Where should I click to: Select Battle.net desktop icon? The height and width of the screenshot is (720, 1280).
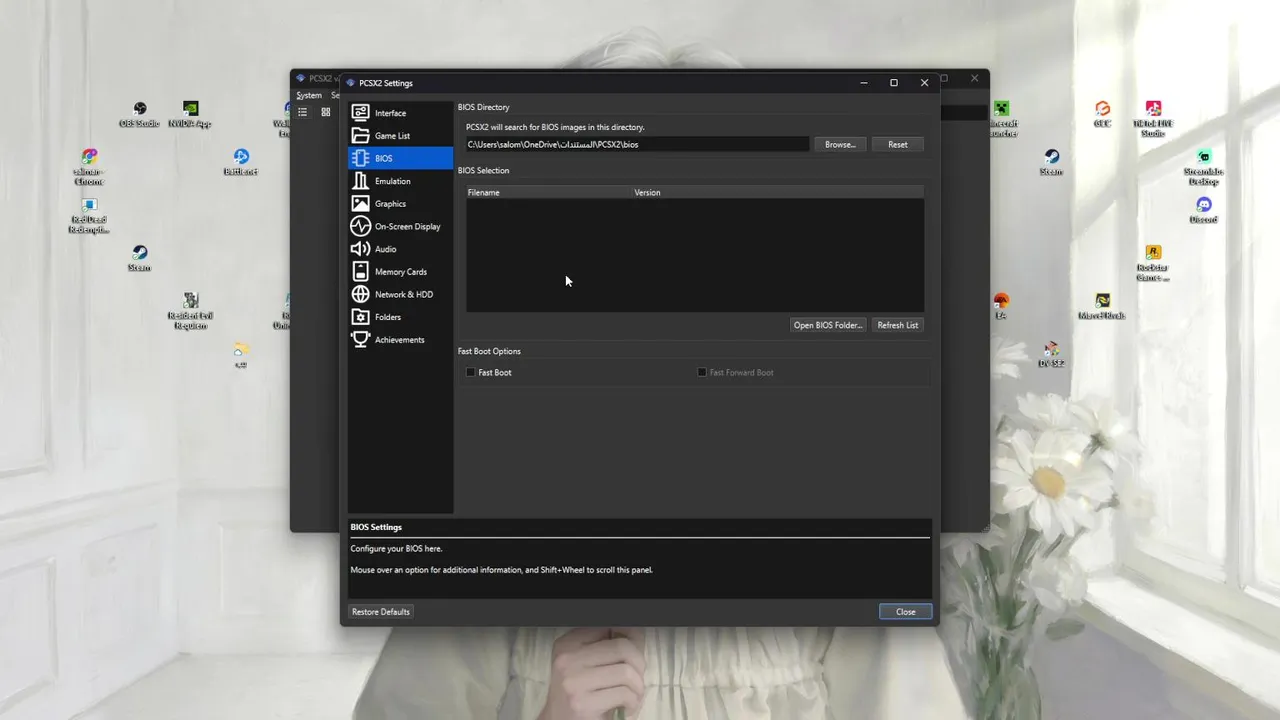(241, 162)
